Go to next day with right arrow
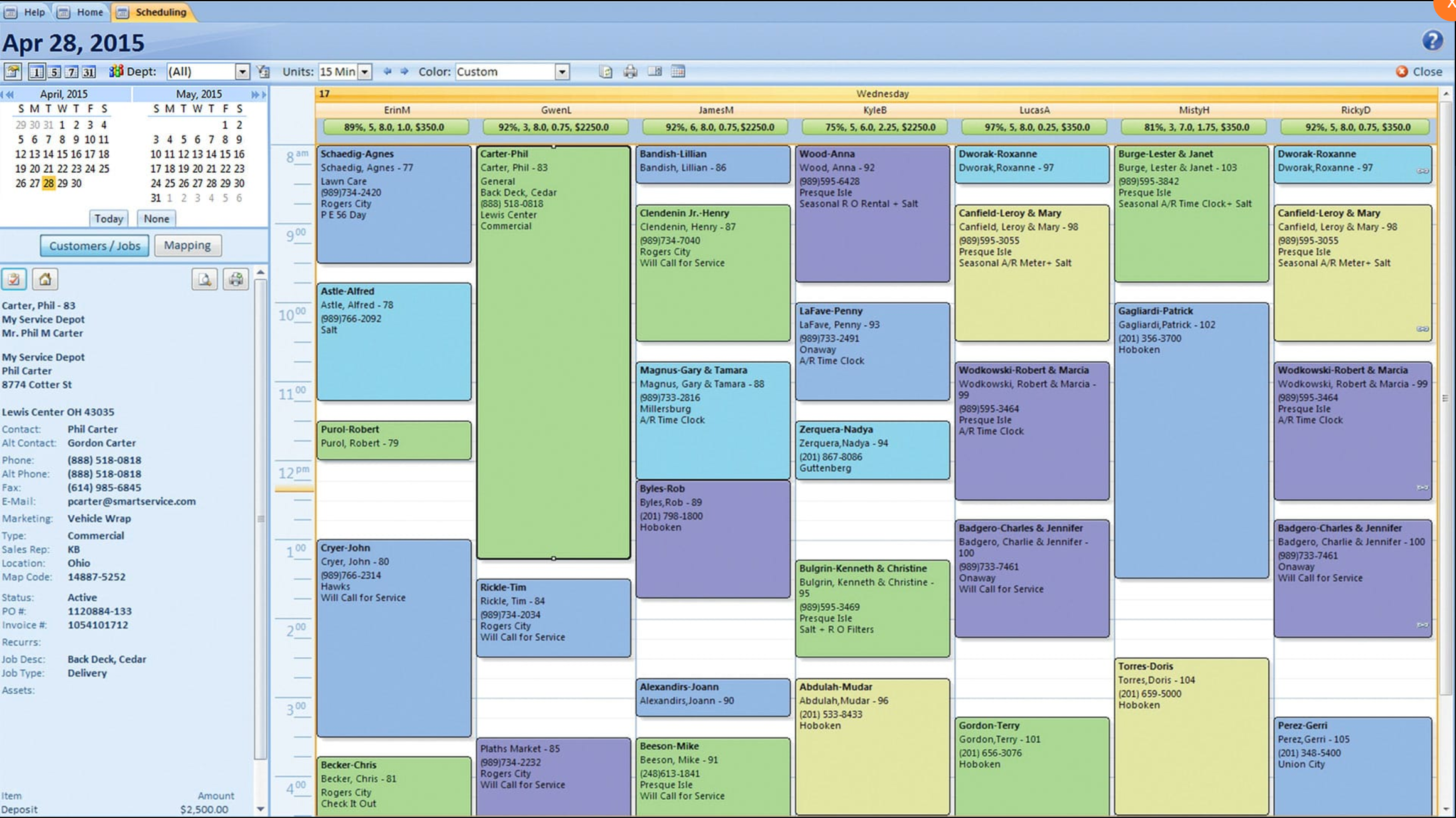The width and height of the screenshot is (1456, 818). 405,72
